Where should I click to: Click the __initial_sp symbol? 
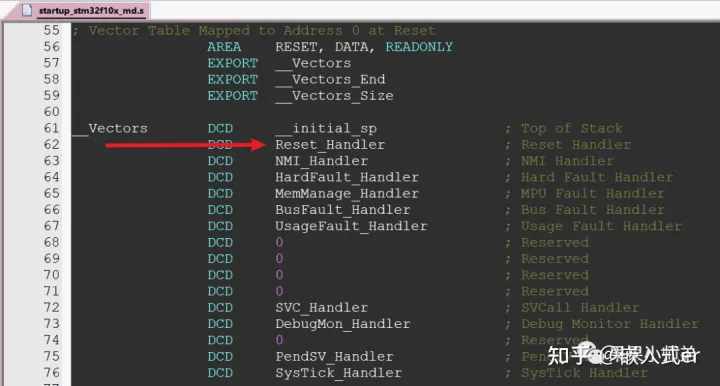pyautogui.click(x=326, y=129)
